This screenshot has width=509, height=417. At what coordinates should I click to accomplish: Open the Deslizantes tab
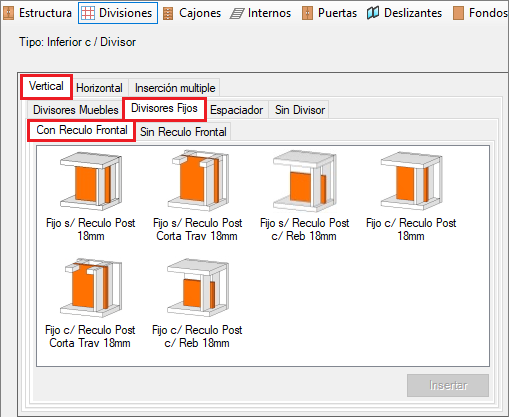click(x=404, y=13)
